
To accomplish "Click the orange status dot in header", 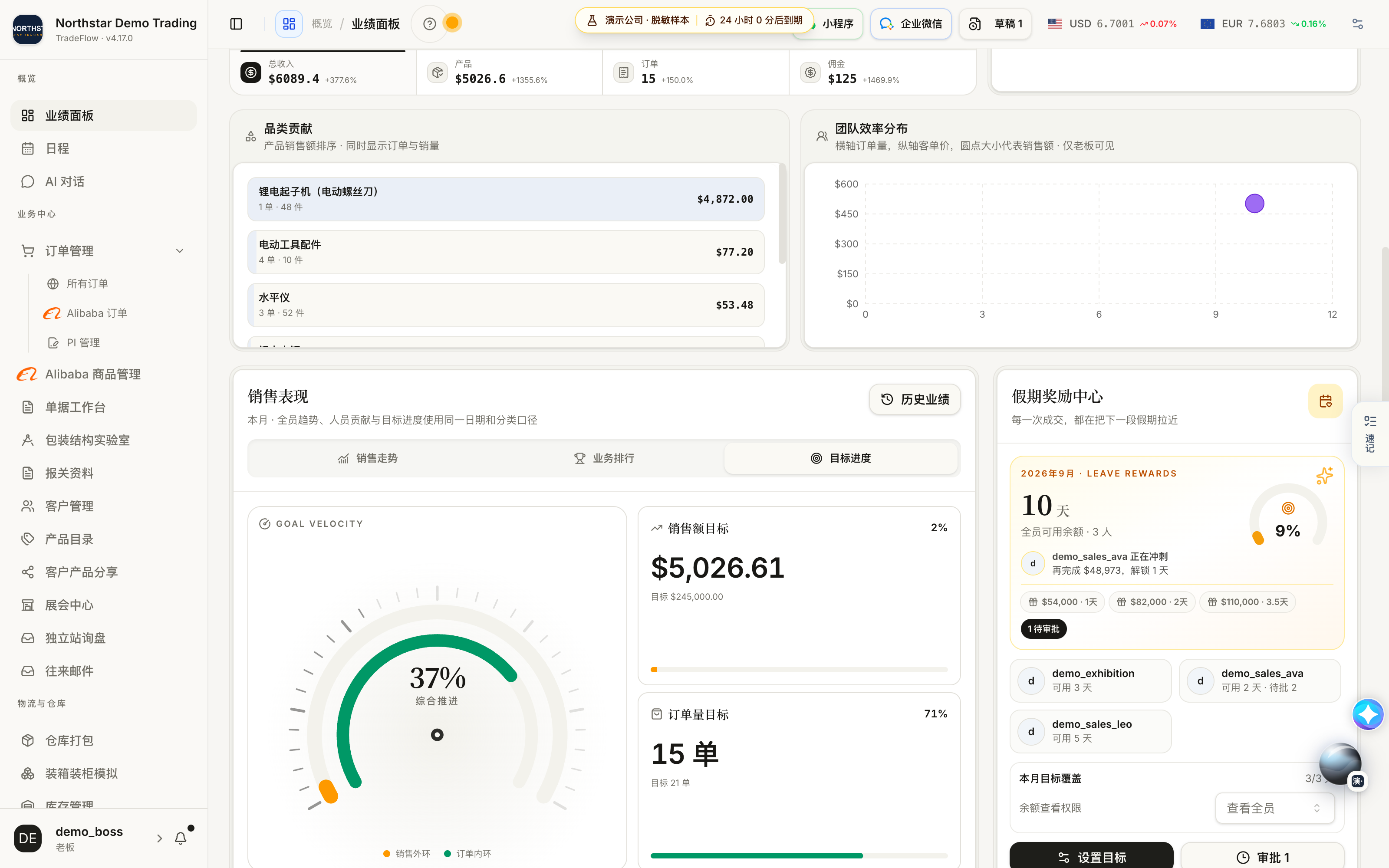I will (x=452, y=23).
